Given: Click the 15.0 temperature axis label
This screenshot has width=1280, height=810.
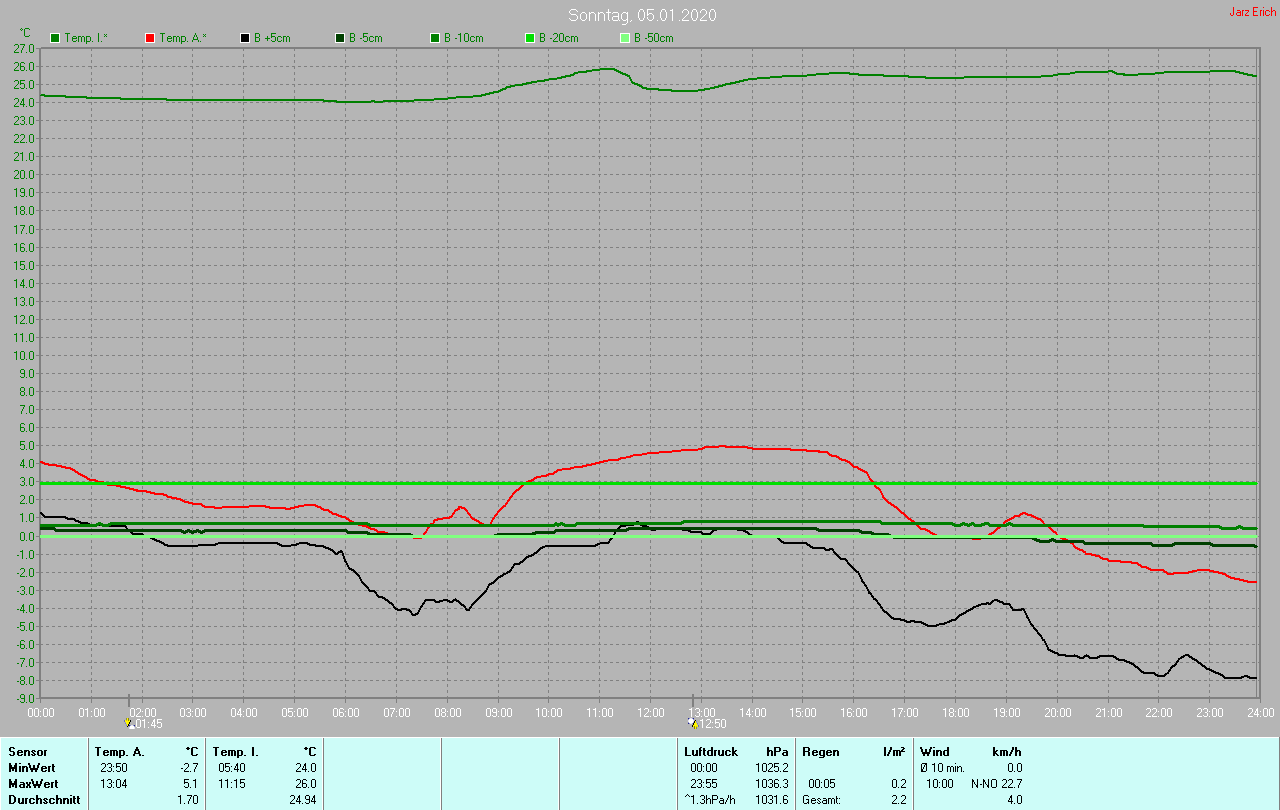Looking at the screenshot, I should click(24, 265).
